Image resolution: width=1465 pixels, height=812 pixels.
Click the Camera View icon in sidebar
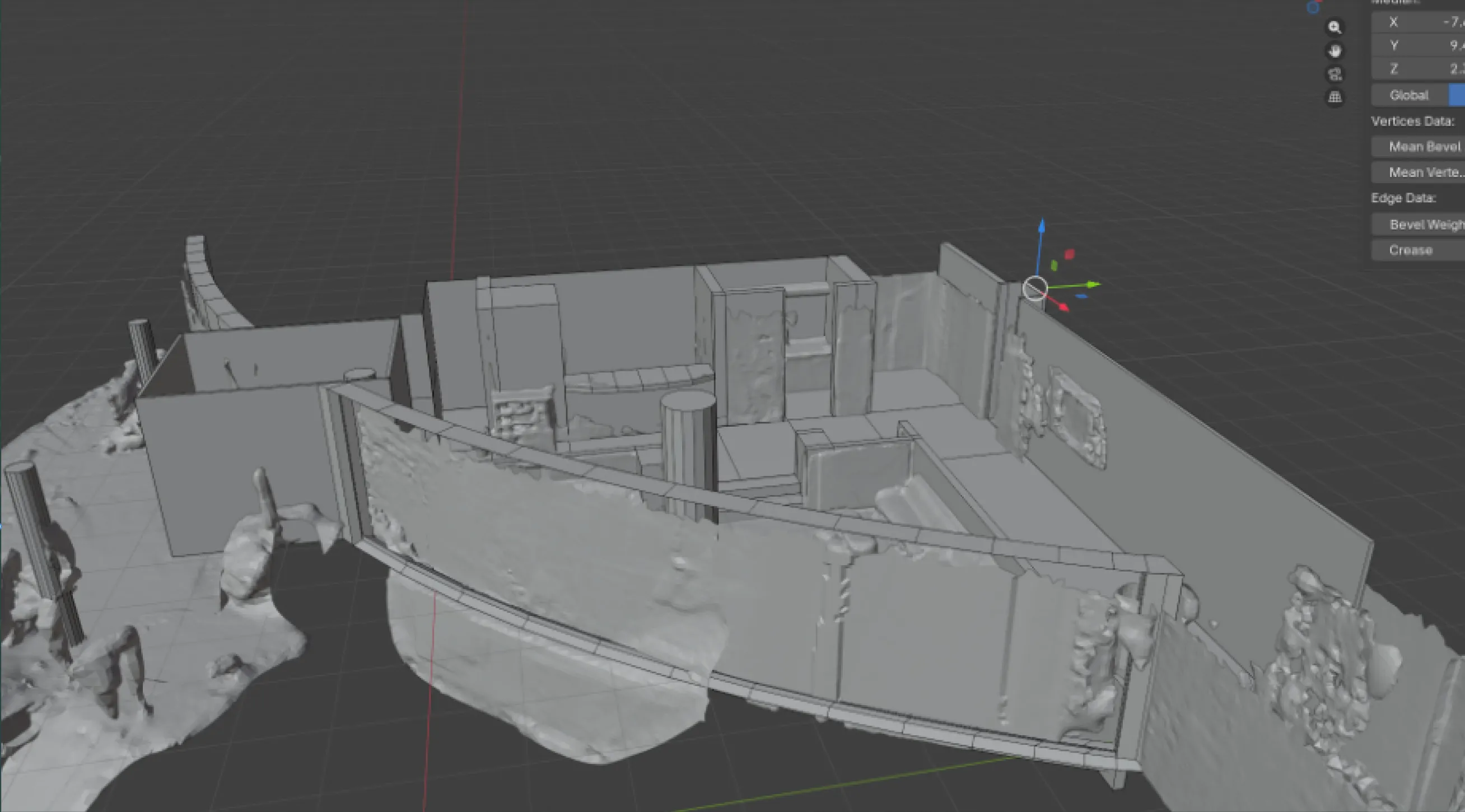(1335, 74)
